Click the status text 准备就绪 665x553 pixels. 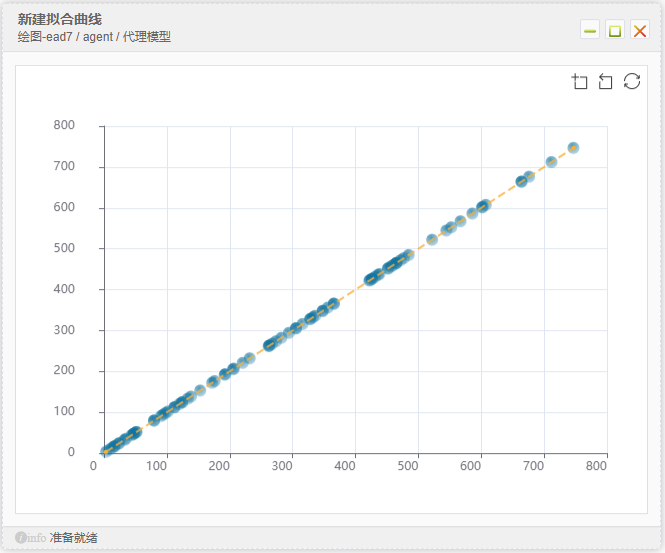(x=73, y=538)
